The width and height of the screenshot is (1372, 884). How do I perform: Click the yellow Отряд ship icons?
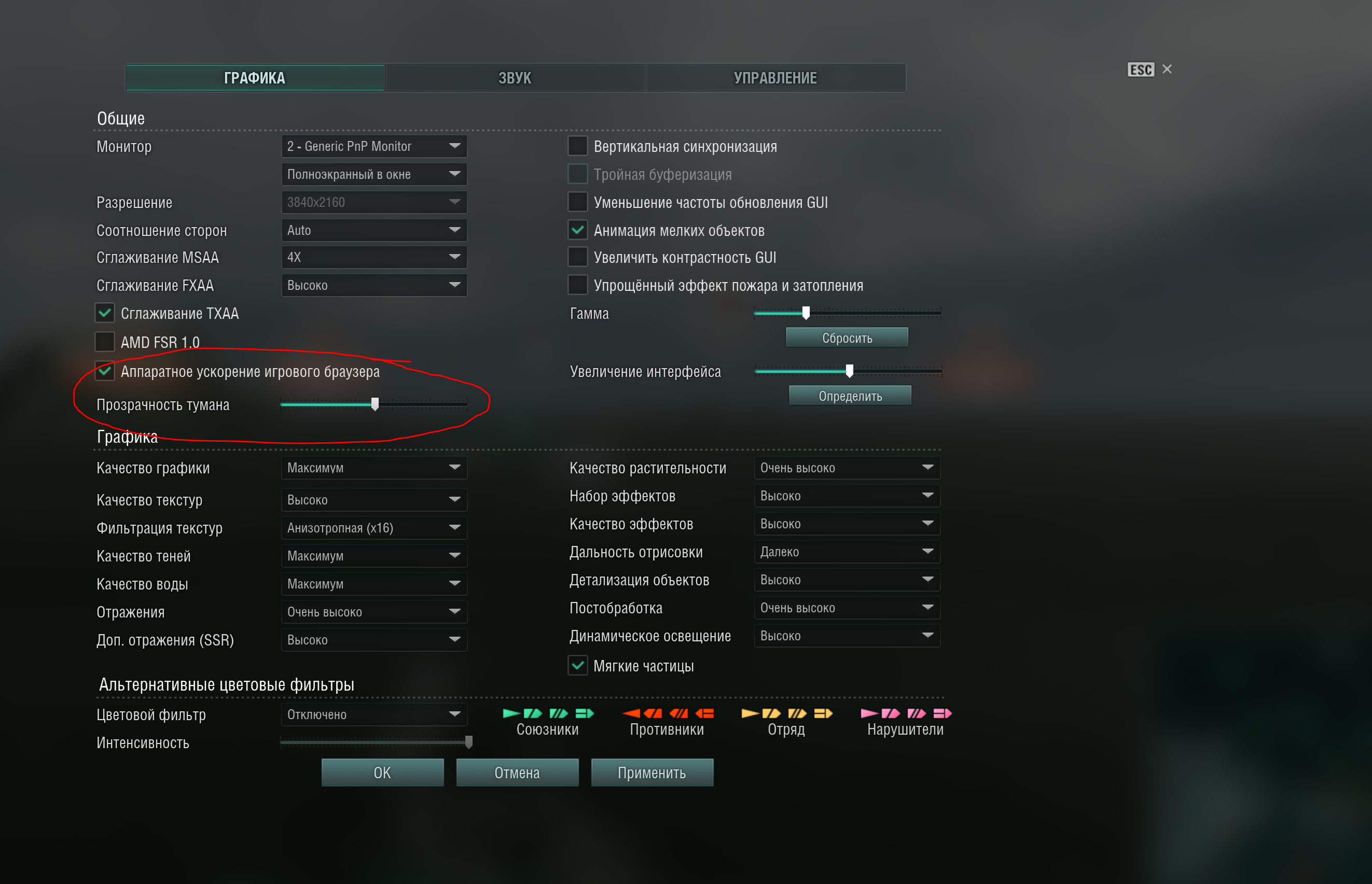click(x=787, y=713)
